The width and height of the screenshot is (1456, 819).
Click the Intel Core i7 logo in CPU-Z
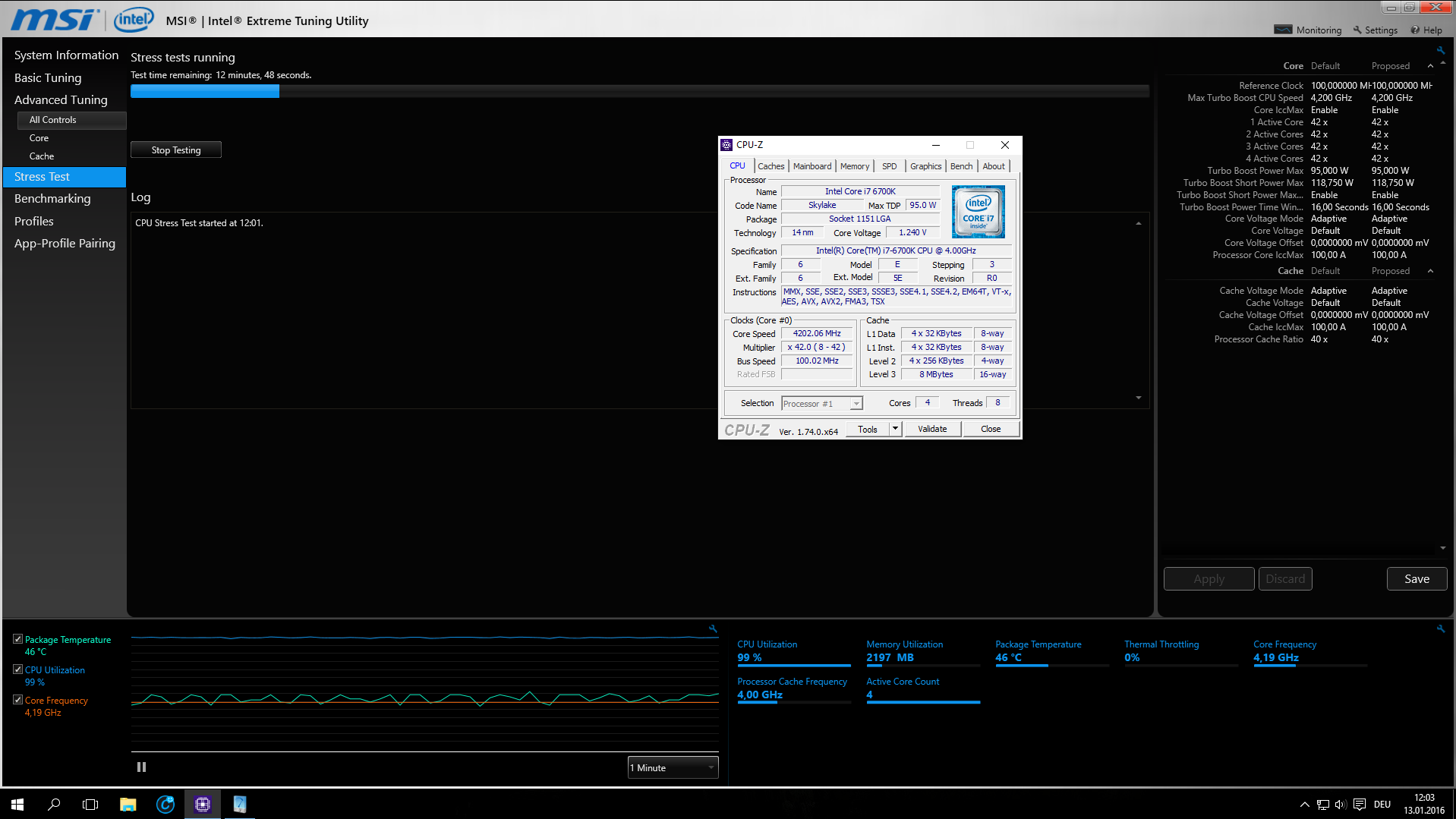point(979,212)
